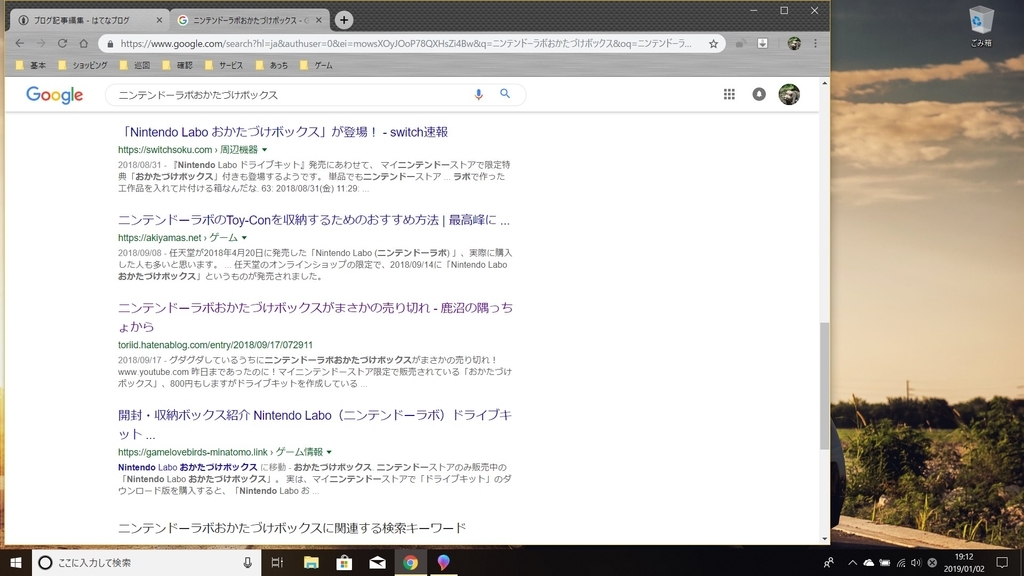Open the あっち bookmarks folder
This screenshot has height=576, width=1024.
[272, 65]
